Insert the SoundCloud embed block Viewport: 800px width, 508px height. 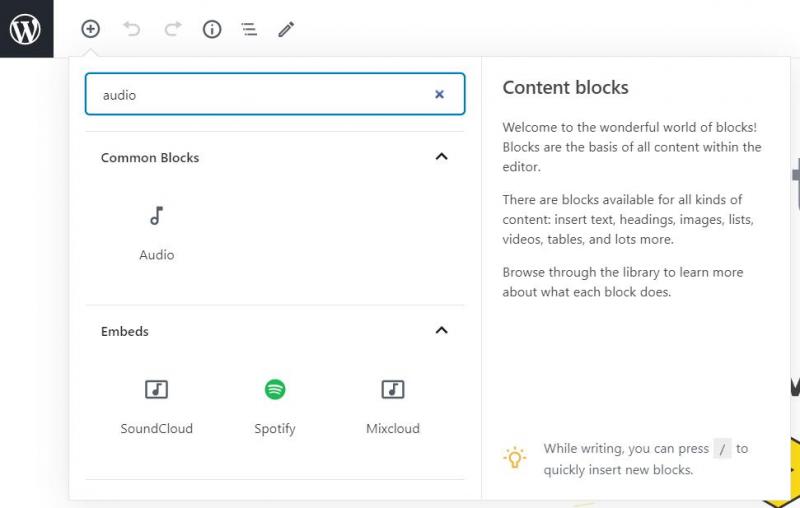tap(157, 406)
